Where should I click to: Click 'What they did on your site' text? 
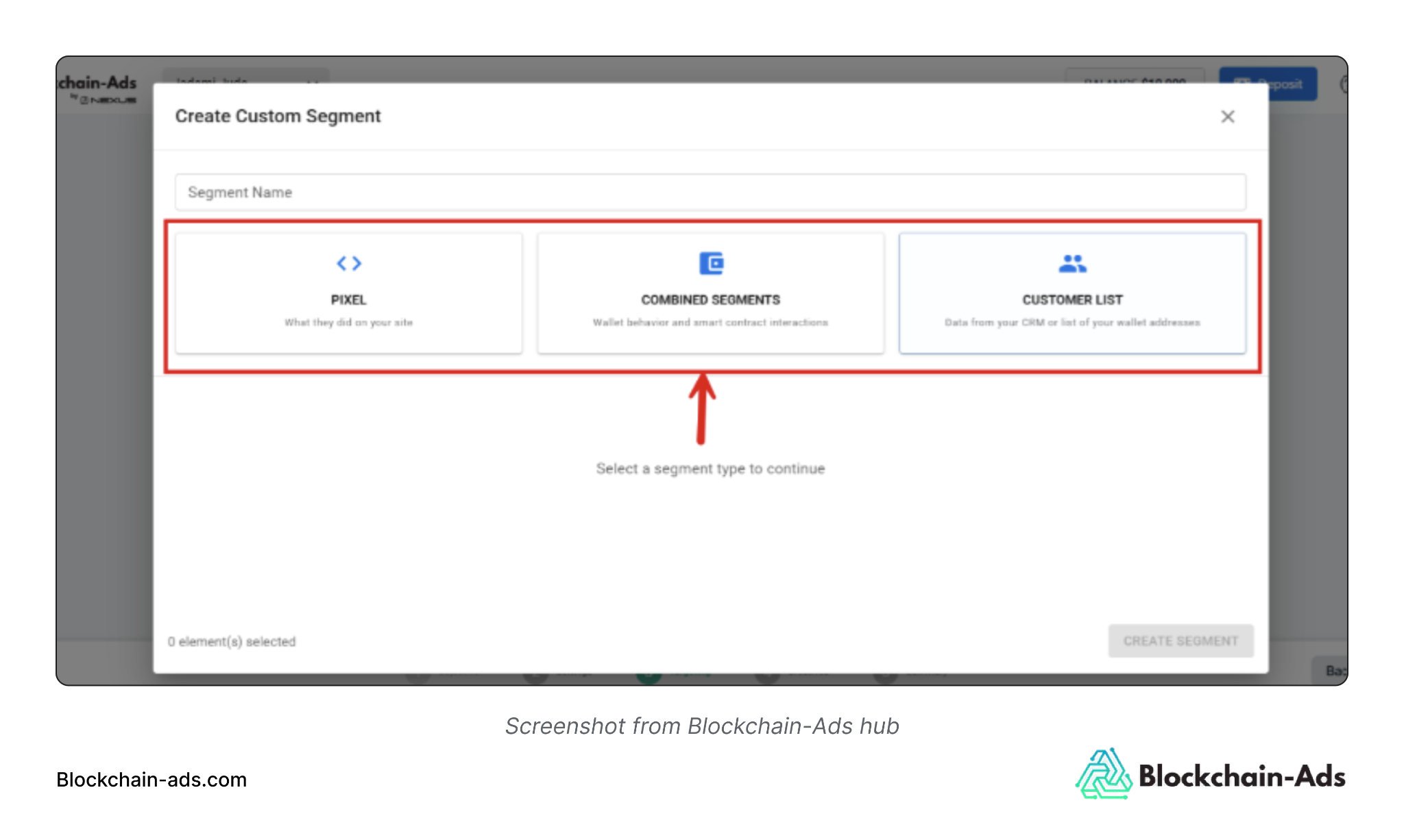click(x=348, y=322)
